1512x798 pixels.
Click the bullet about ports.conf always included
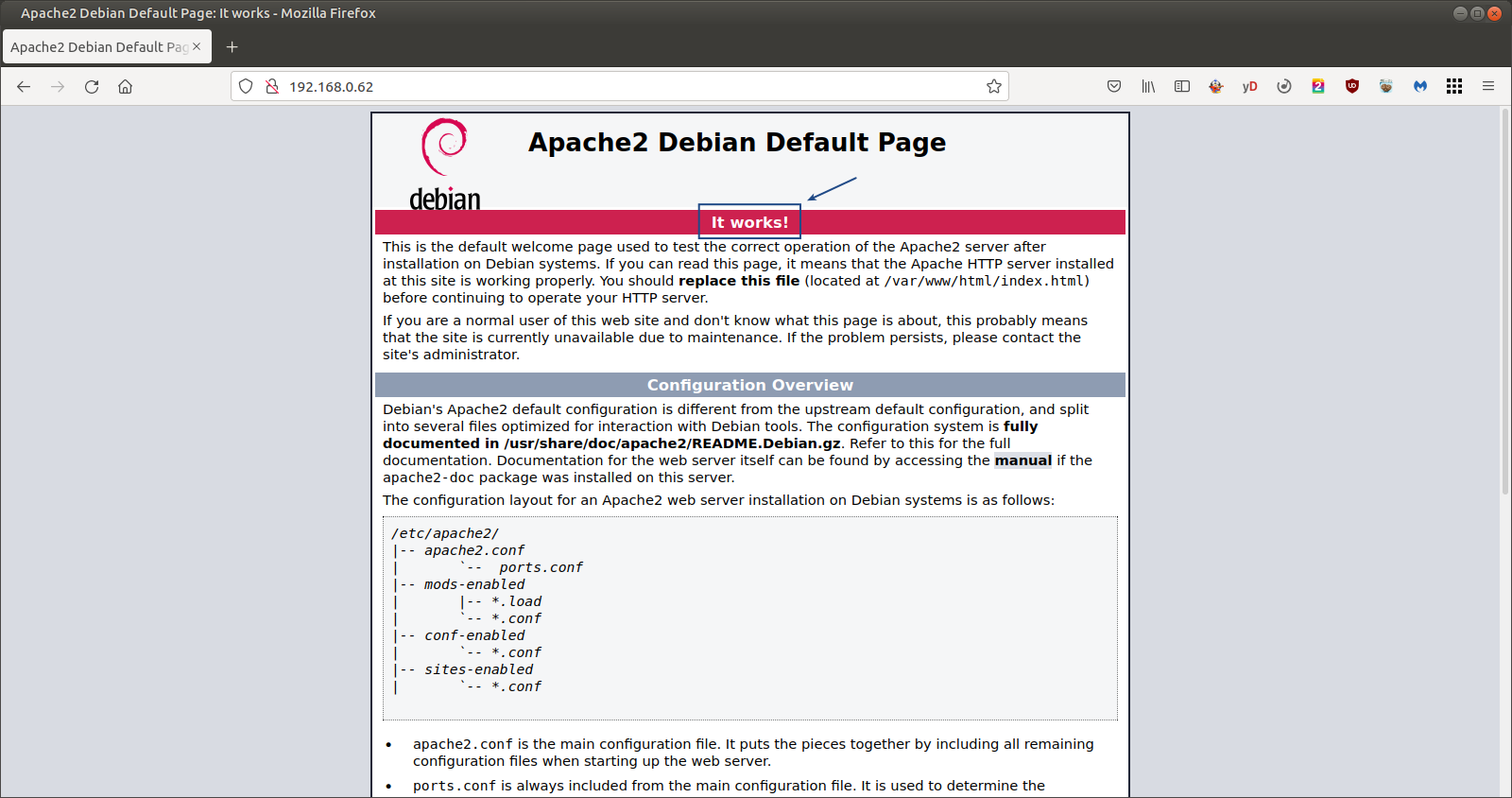click(x=729, y=786)
